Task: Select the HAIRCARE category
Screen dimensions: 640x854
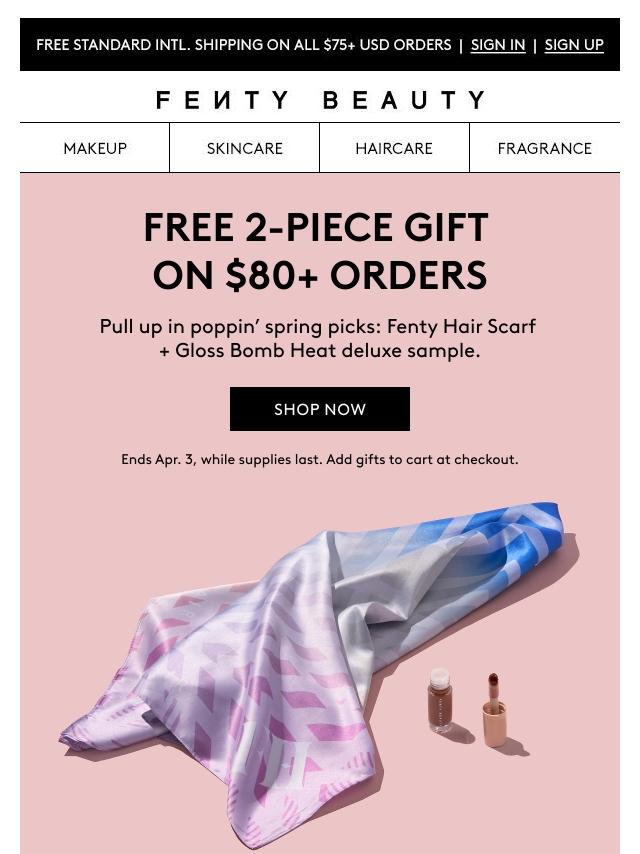Action: coord(394,148)
